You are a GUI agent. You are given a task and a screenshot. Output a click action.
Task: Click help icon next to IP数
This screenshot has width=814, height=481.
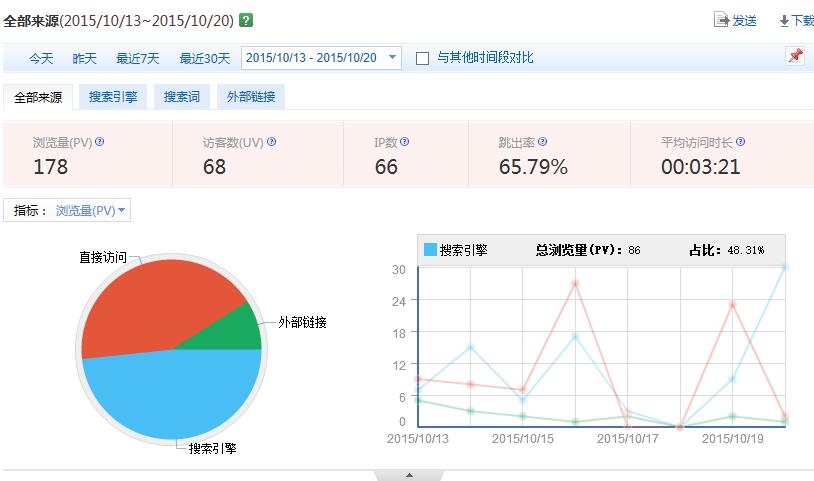pyautogui.click(x=405, y=142)
